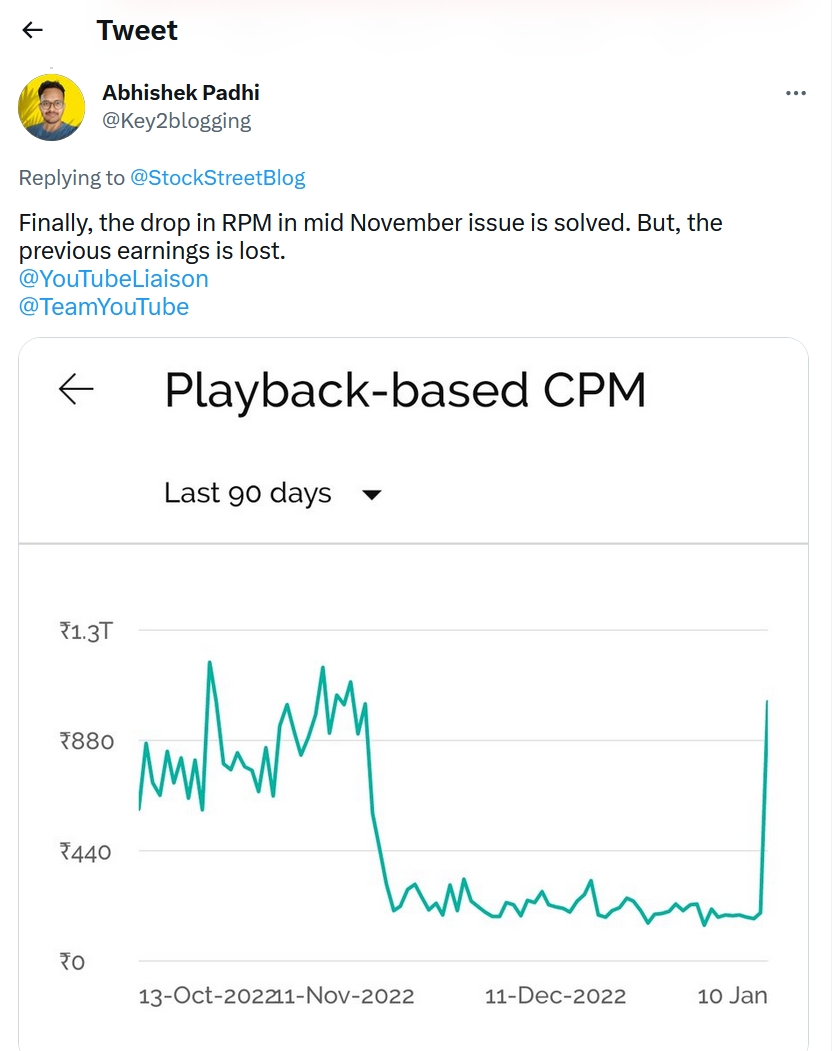
Task: Click the Playback-based CPM title
Action: pos(405,390)
